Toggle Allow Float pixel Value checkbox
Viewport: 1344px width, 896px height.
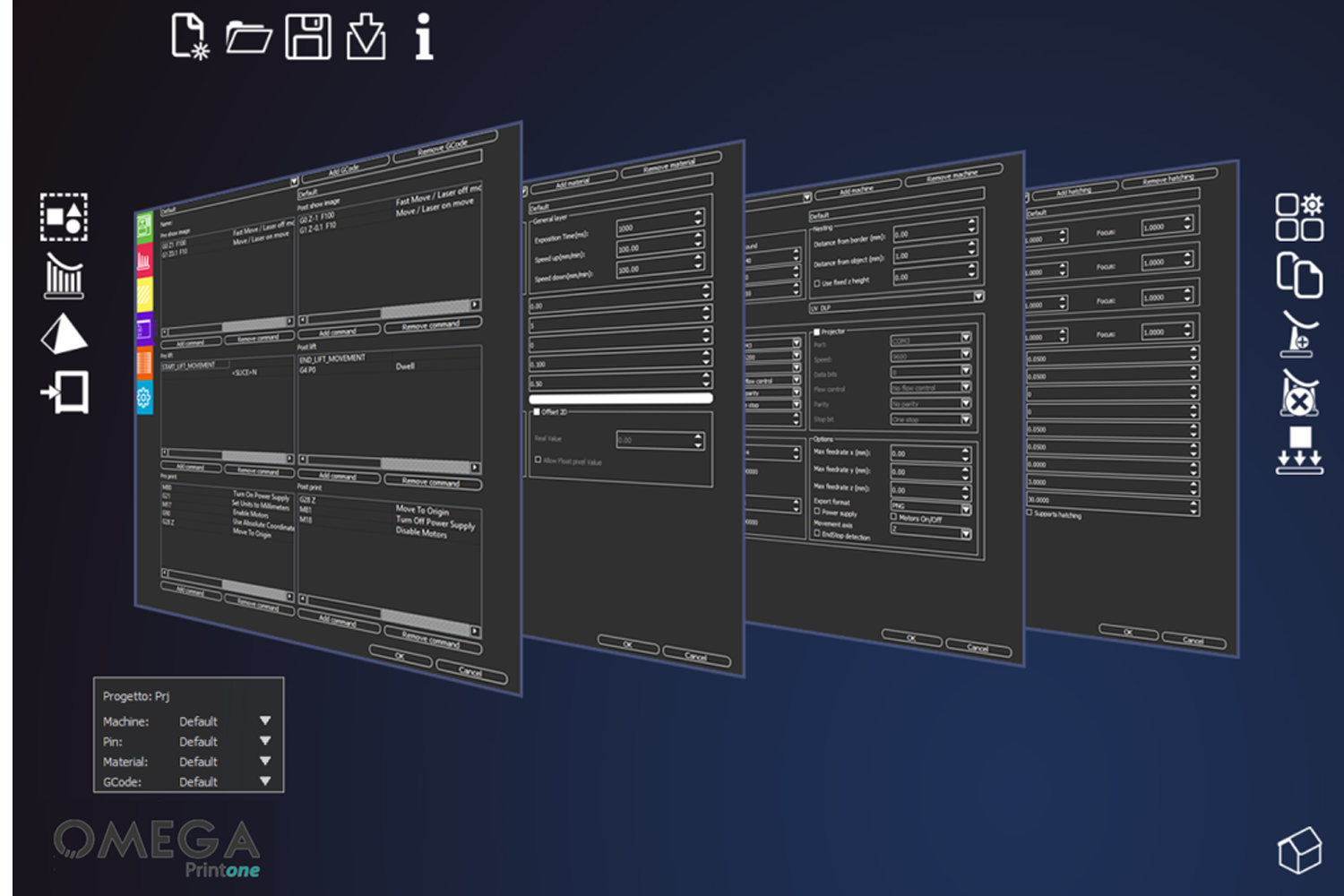(538, 460)
